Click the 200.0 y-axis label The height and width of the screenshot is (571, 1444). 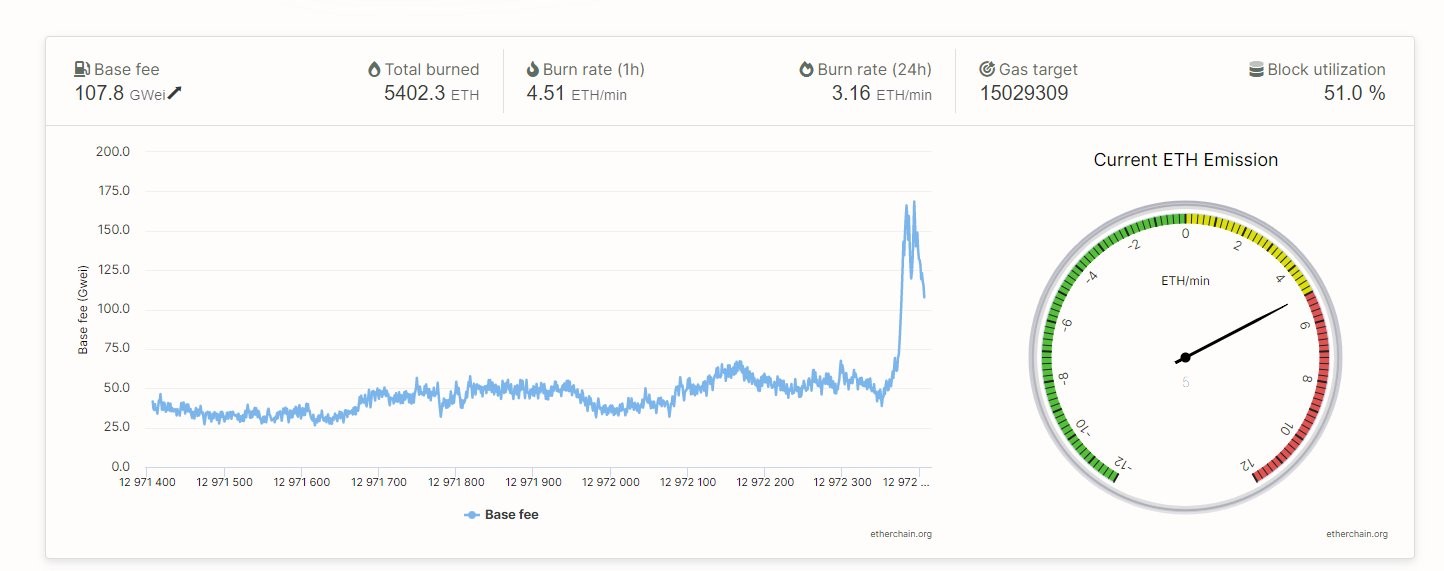(112, 152)
